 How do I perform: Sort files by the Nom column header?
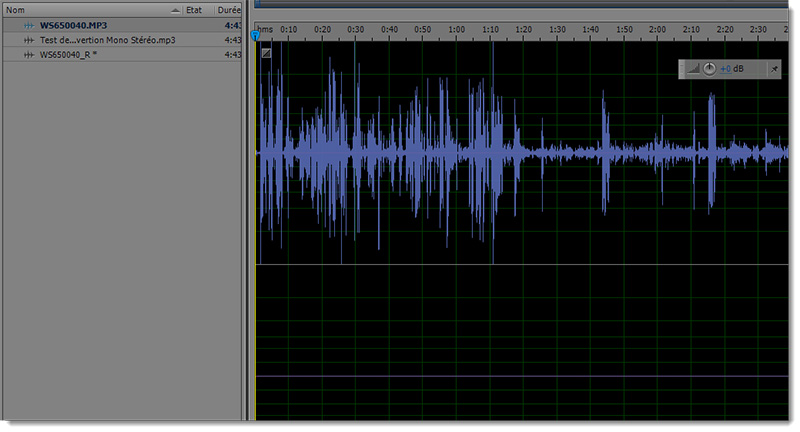click(x=92, y=10)
